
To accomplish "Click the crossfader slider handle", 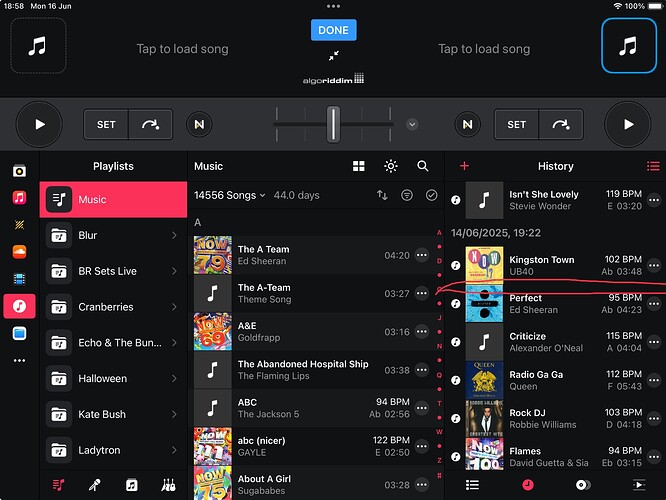I will [333, 124].
